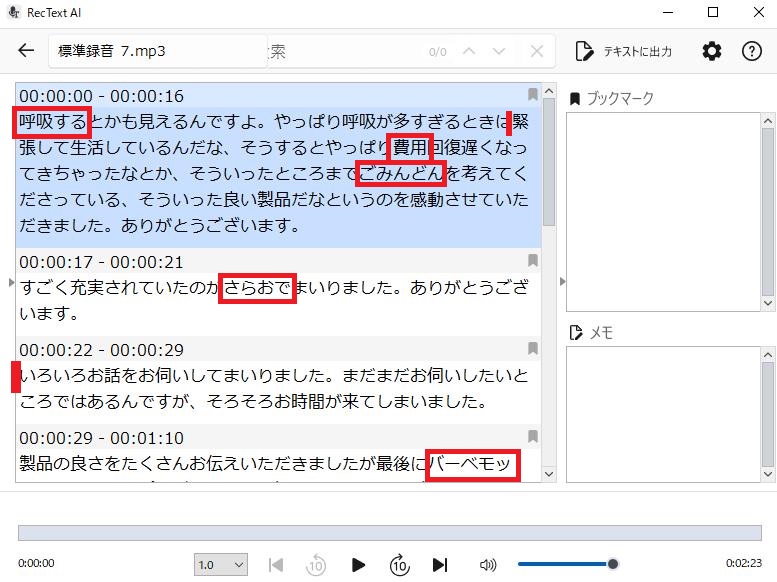Click the play button

coord(358,565)
